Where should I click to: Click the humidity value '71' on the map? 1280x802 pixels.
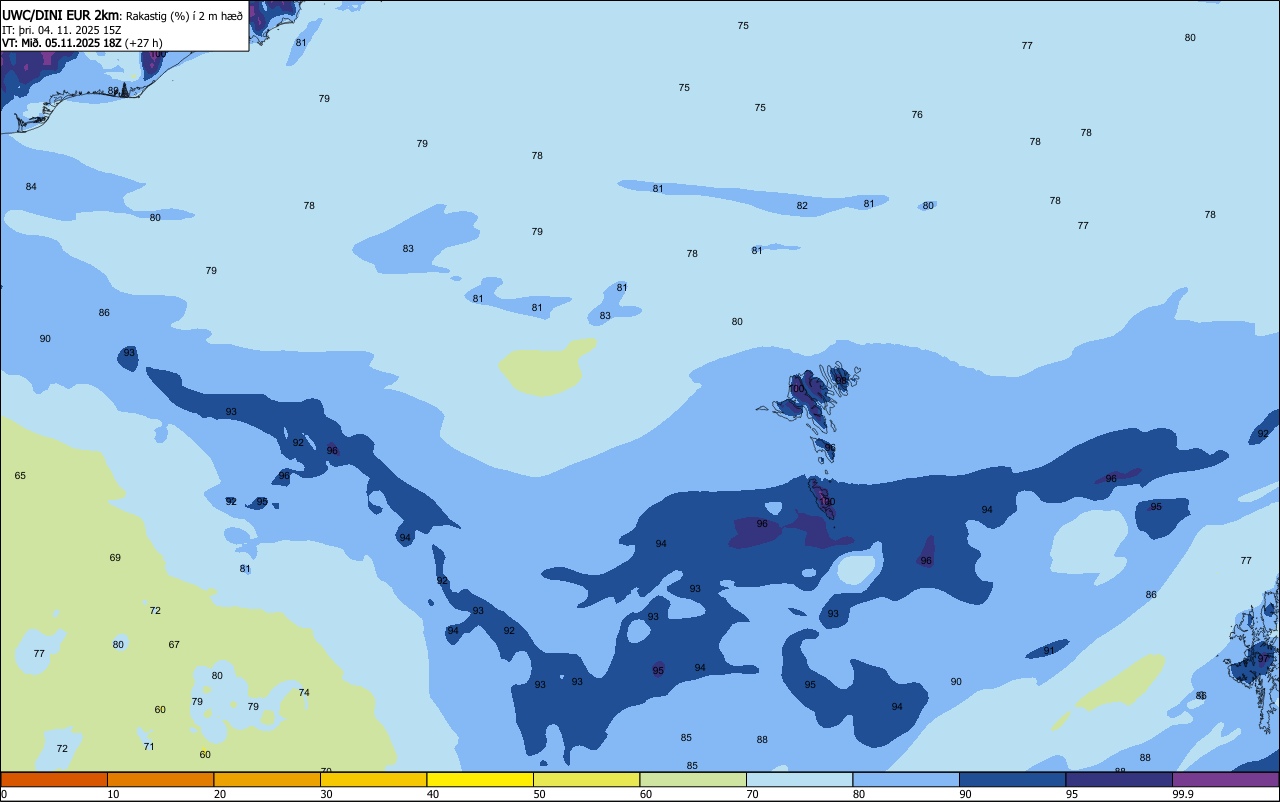click(149, 747)
